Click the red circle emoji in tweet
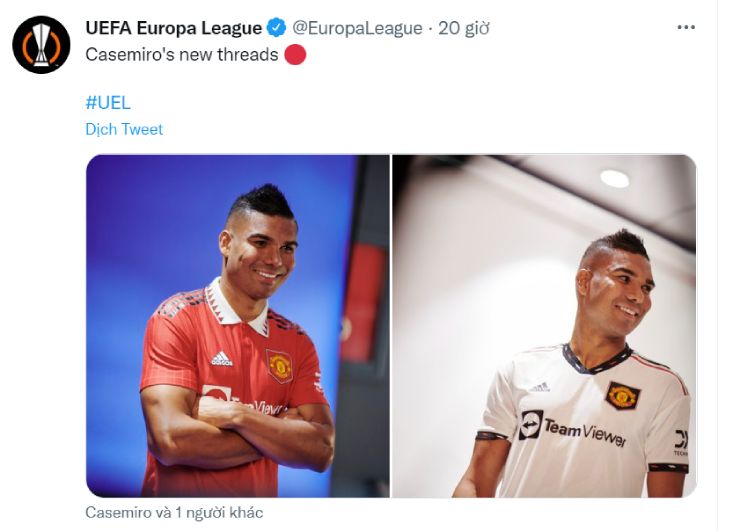Viewport: 740px width, 531px height. click(x=295, y=54)
